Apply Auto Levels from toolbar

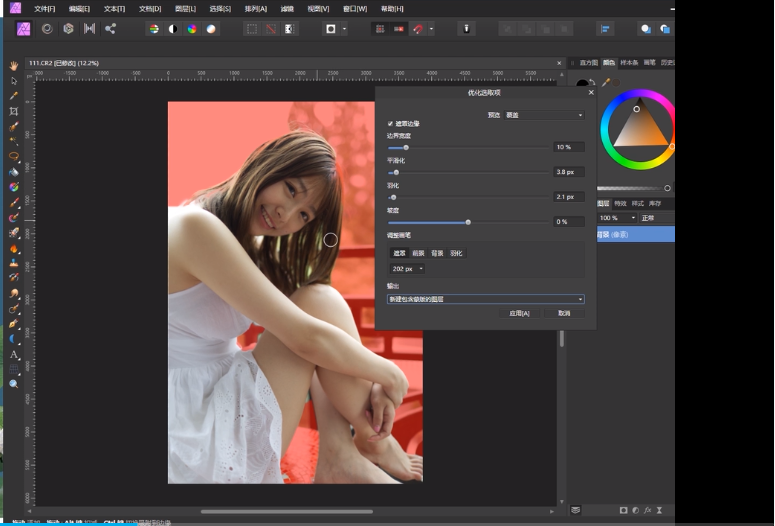click(154, 29)
